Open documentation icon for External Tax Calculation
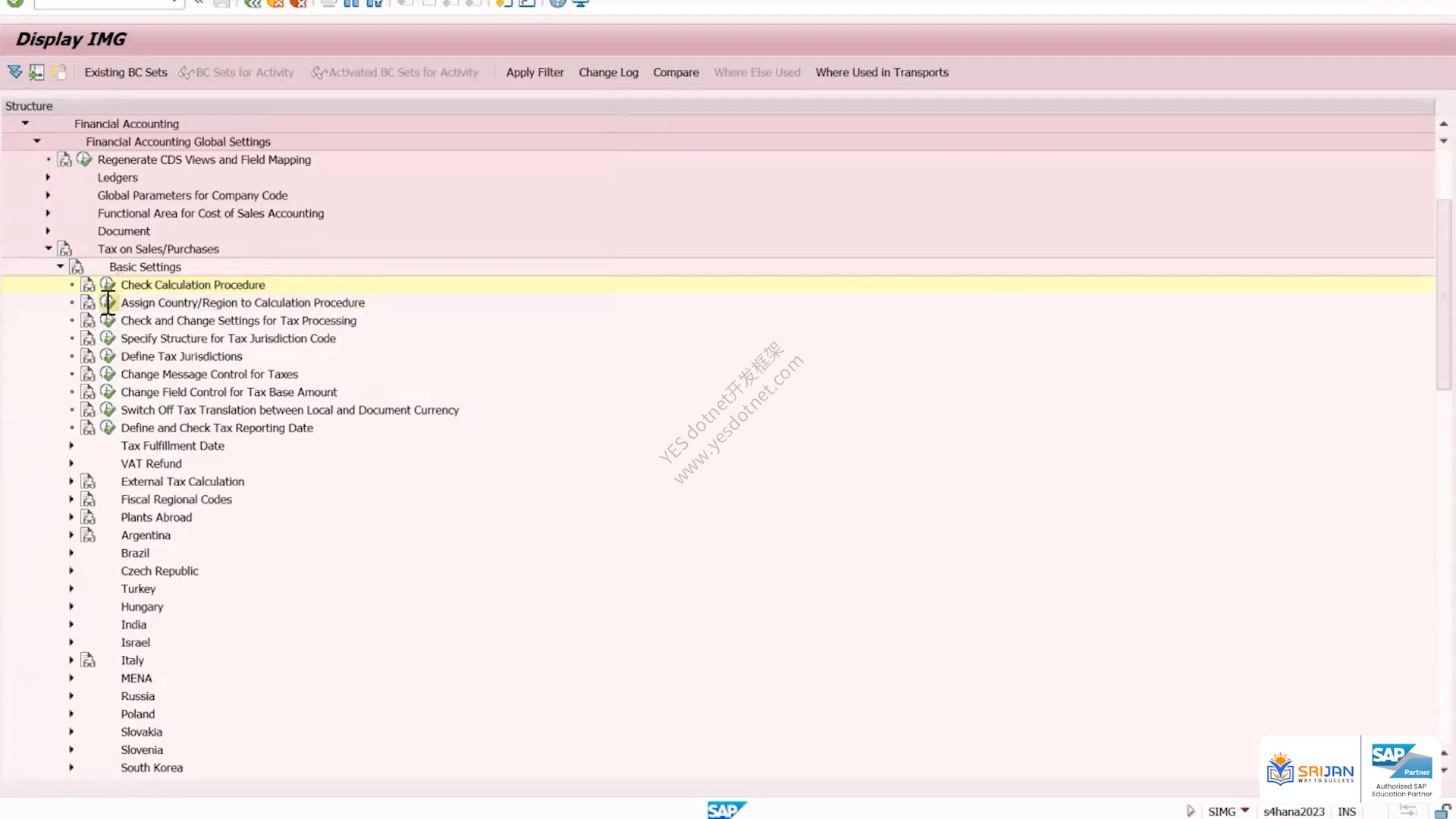The height and width of the screenshot is (819, 1456). (89, 482)
